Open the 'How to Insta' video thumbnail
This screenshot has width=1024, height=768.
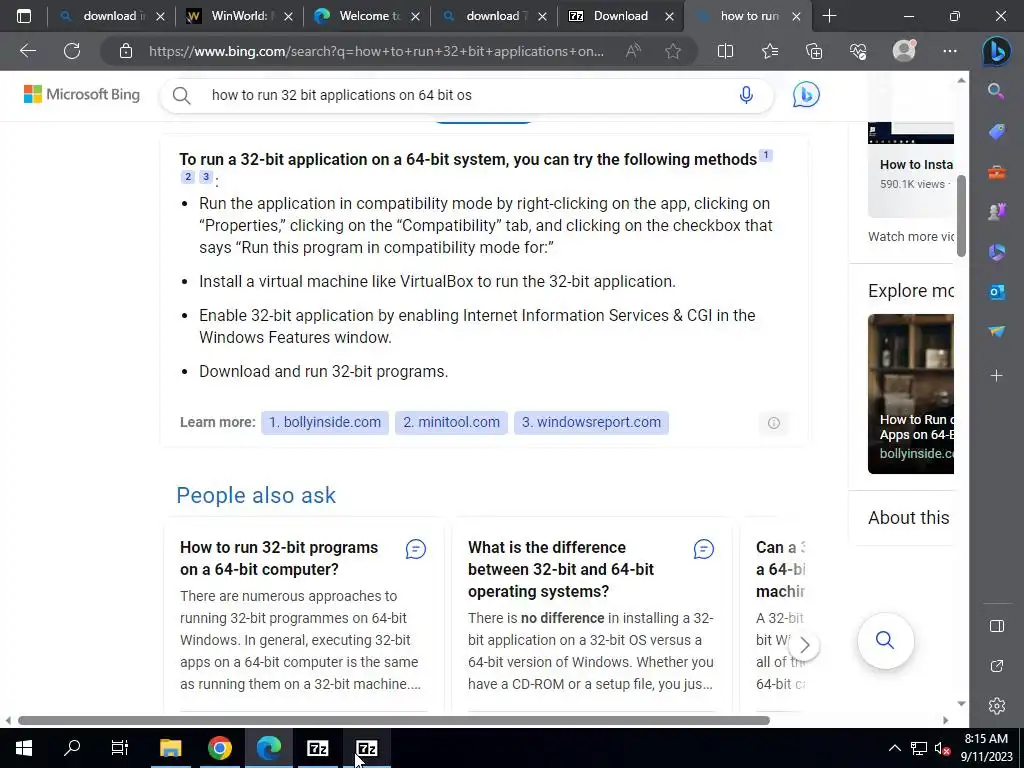point(911,170)
